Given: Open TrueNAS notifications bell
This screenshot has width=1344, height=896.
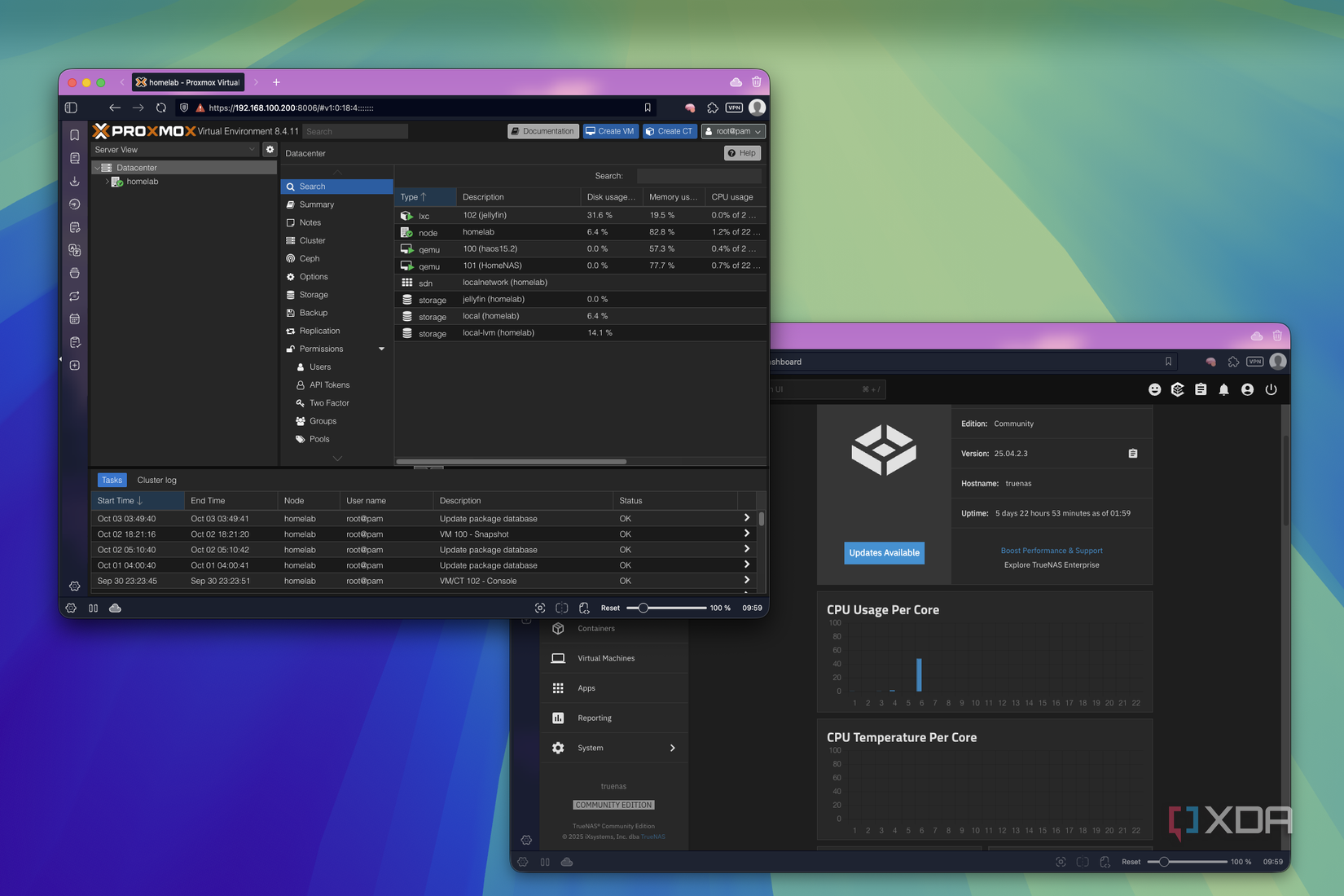Looking at the screenshot, I should [x=1223, y=389].
